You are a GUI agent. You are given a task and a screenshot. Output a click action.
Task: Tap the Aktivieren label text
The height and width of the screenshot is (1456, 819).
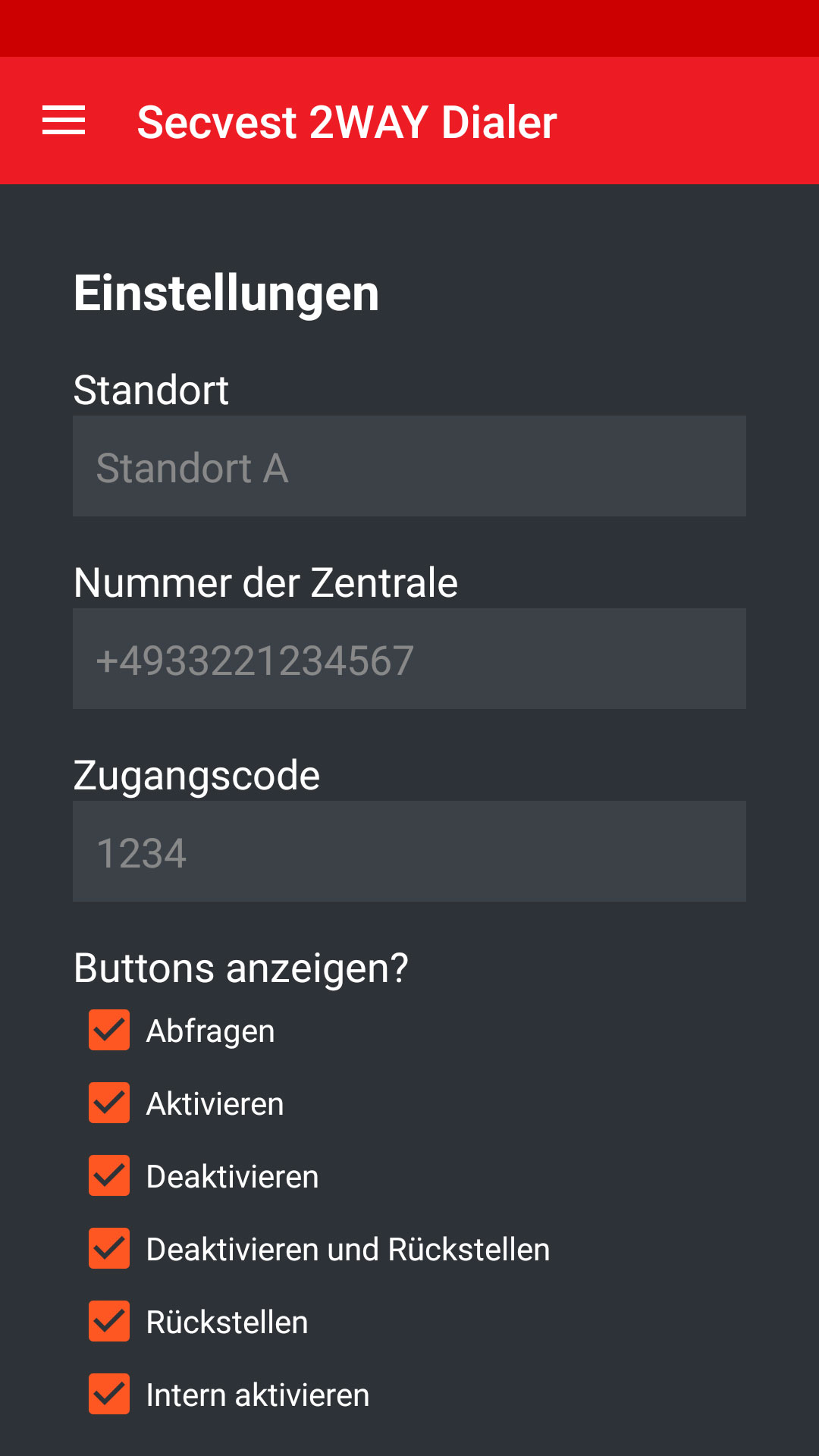[215, 1104]
